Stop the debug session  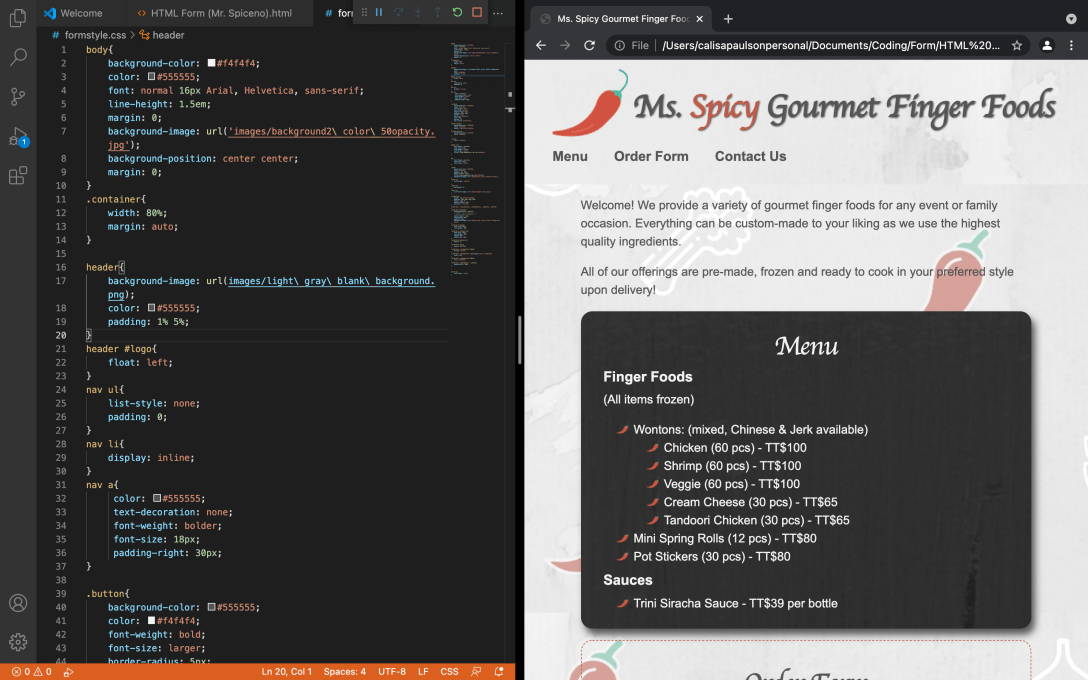tap(477, 13)
